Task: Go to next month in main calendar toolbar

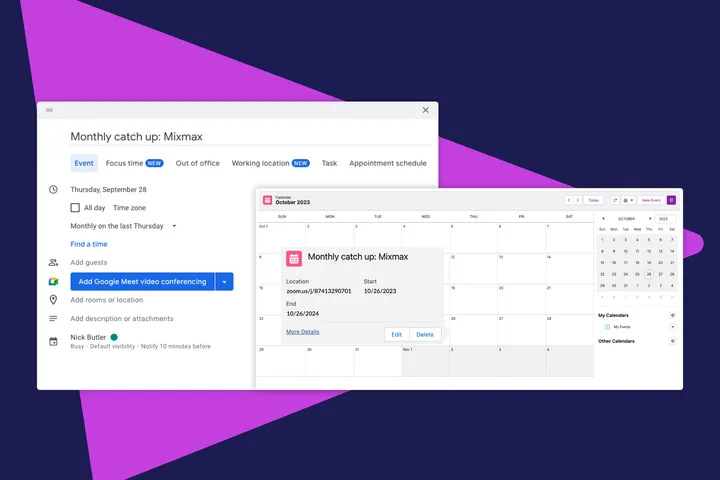Action: [578, 200]
